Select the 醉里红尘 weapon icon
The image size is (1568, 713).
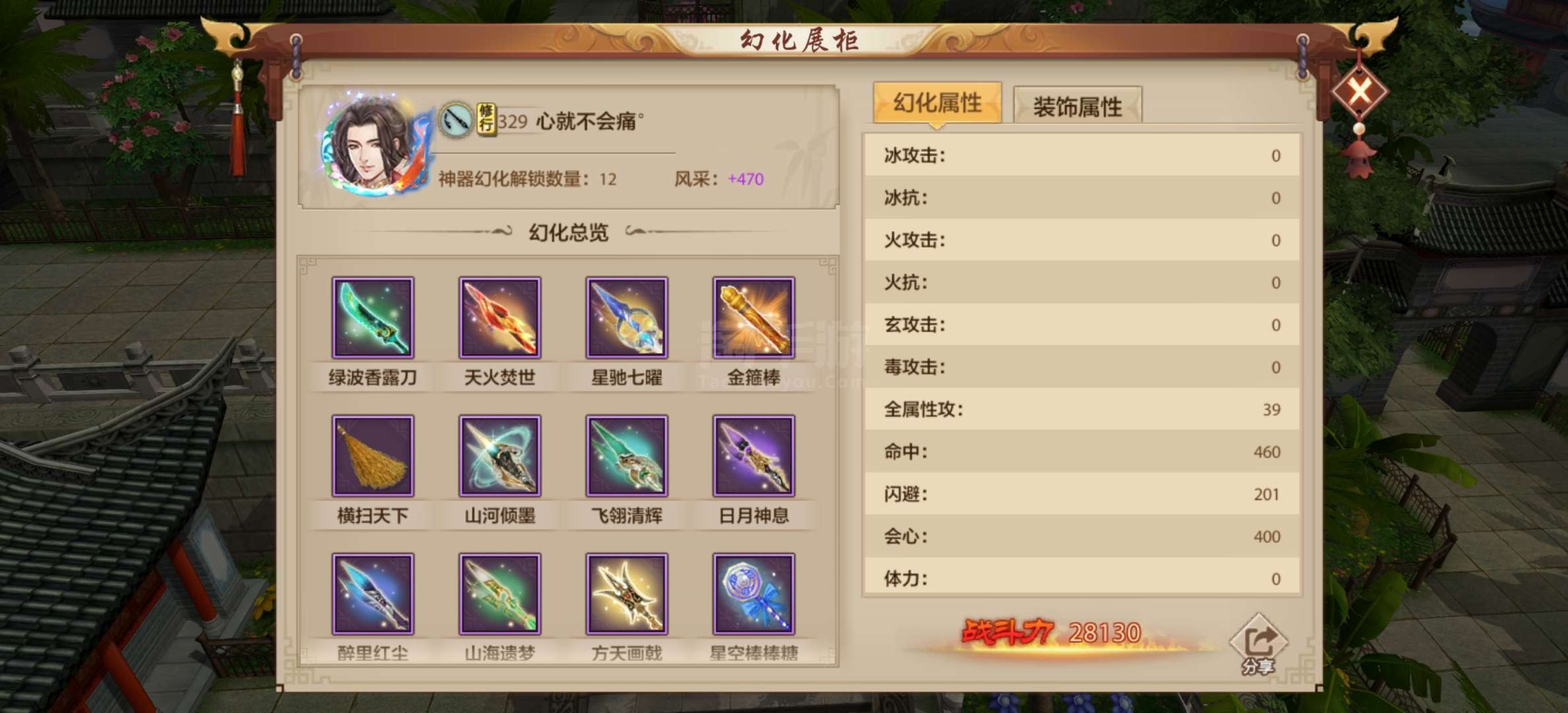tap(373, 594)
